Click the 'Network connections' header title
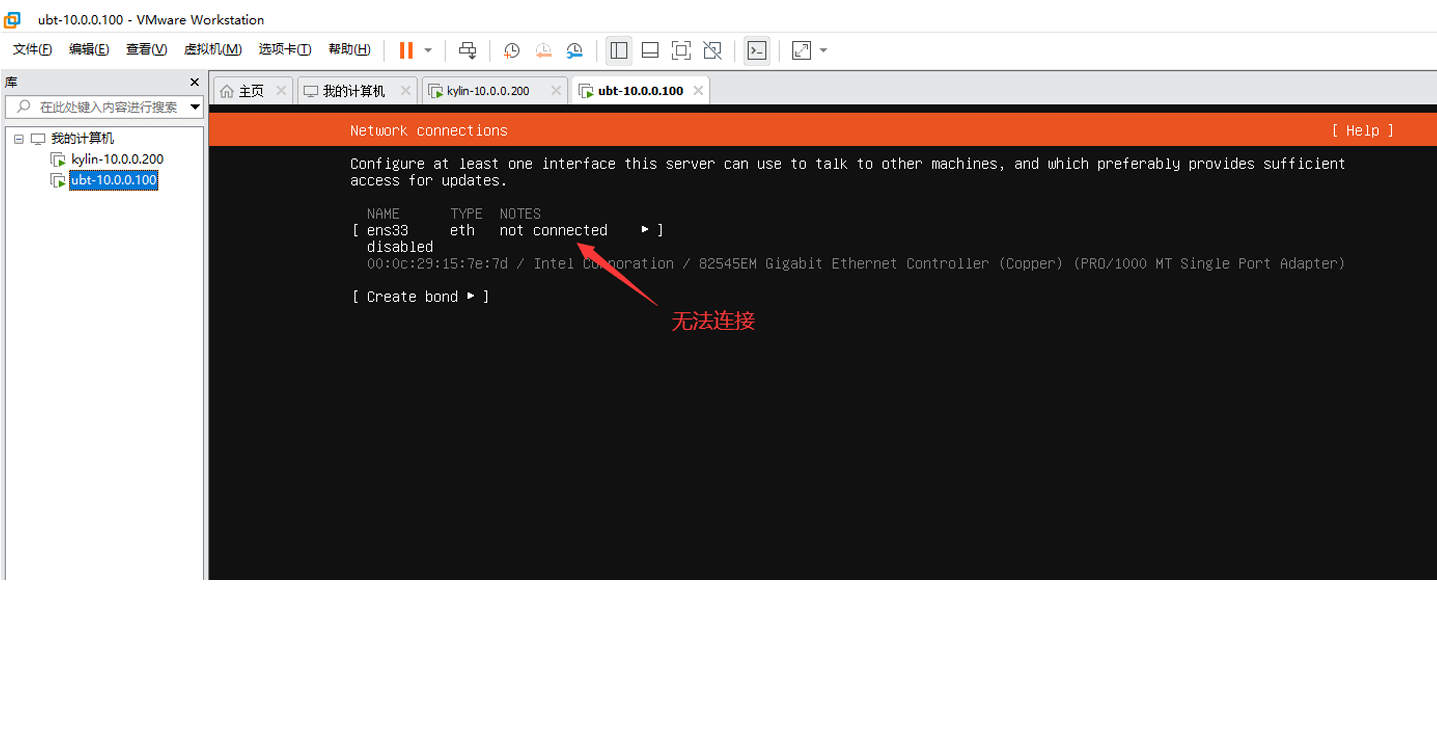Screen dimensions: 1437x741 429,131
